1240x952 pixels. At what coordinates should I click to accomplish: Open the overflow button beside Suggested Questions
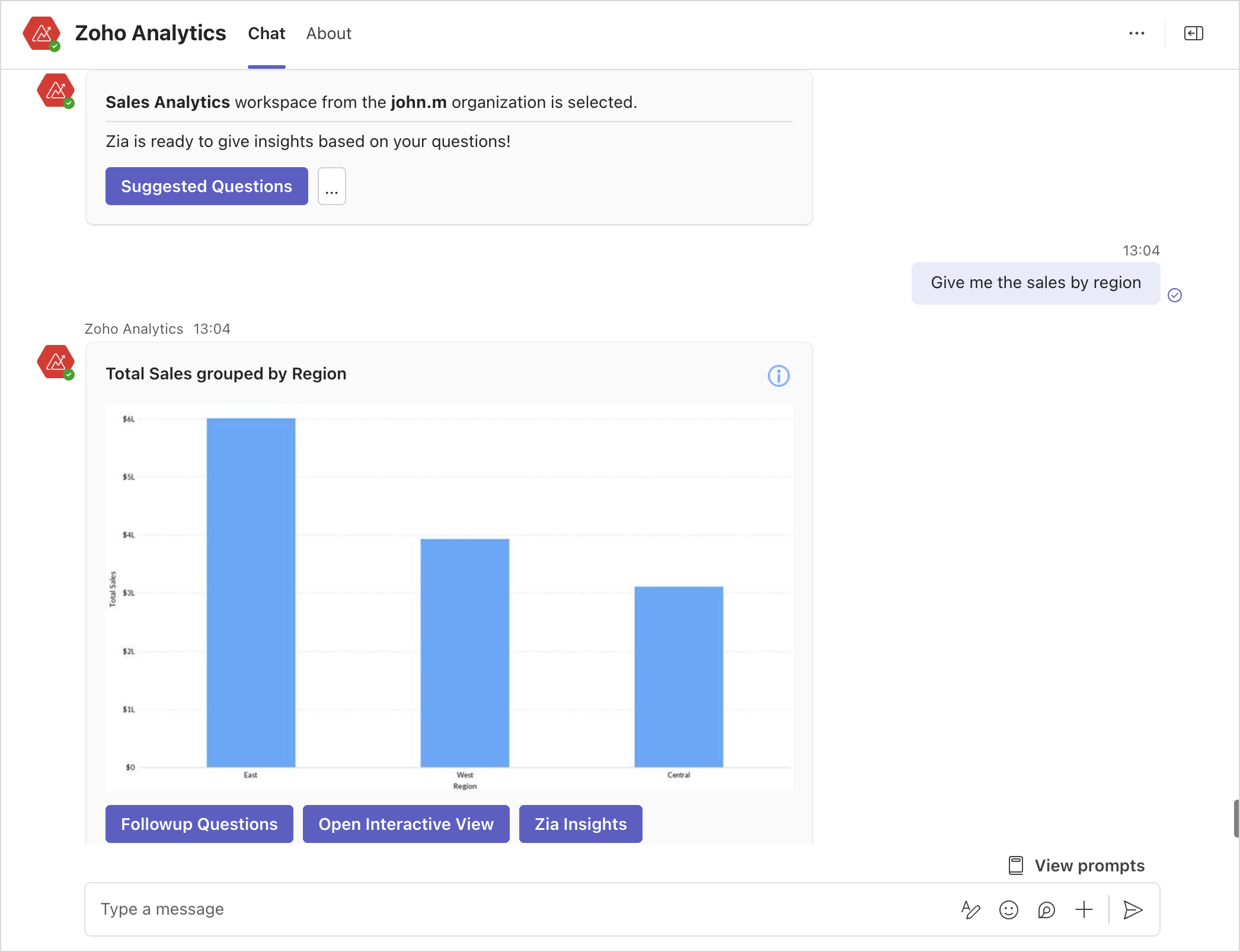tap(332, 186)
